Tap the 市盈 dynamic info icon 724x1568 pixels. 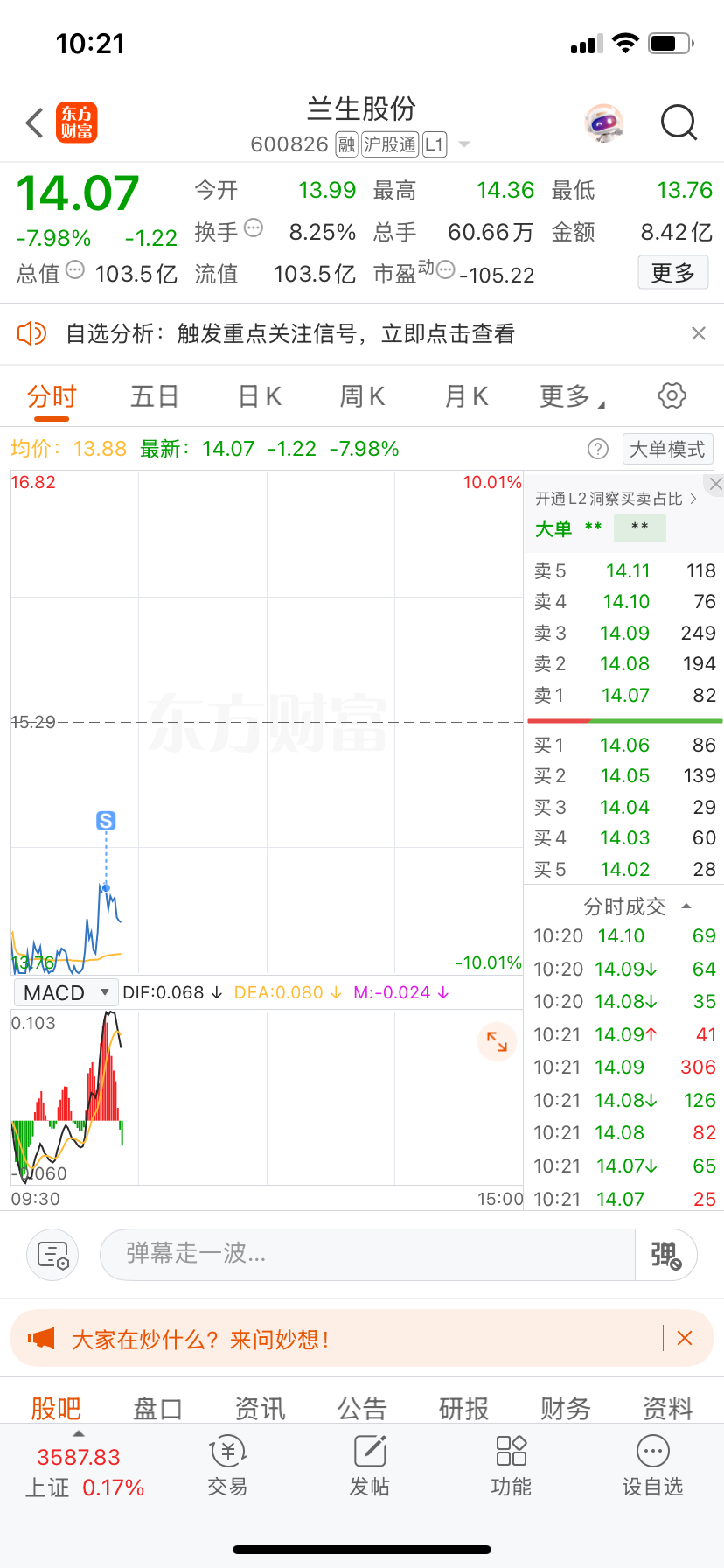(445, 270)
